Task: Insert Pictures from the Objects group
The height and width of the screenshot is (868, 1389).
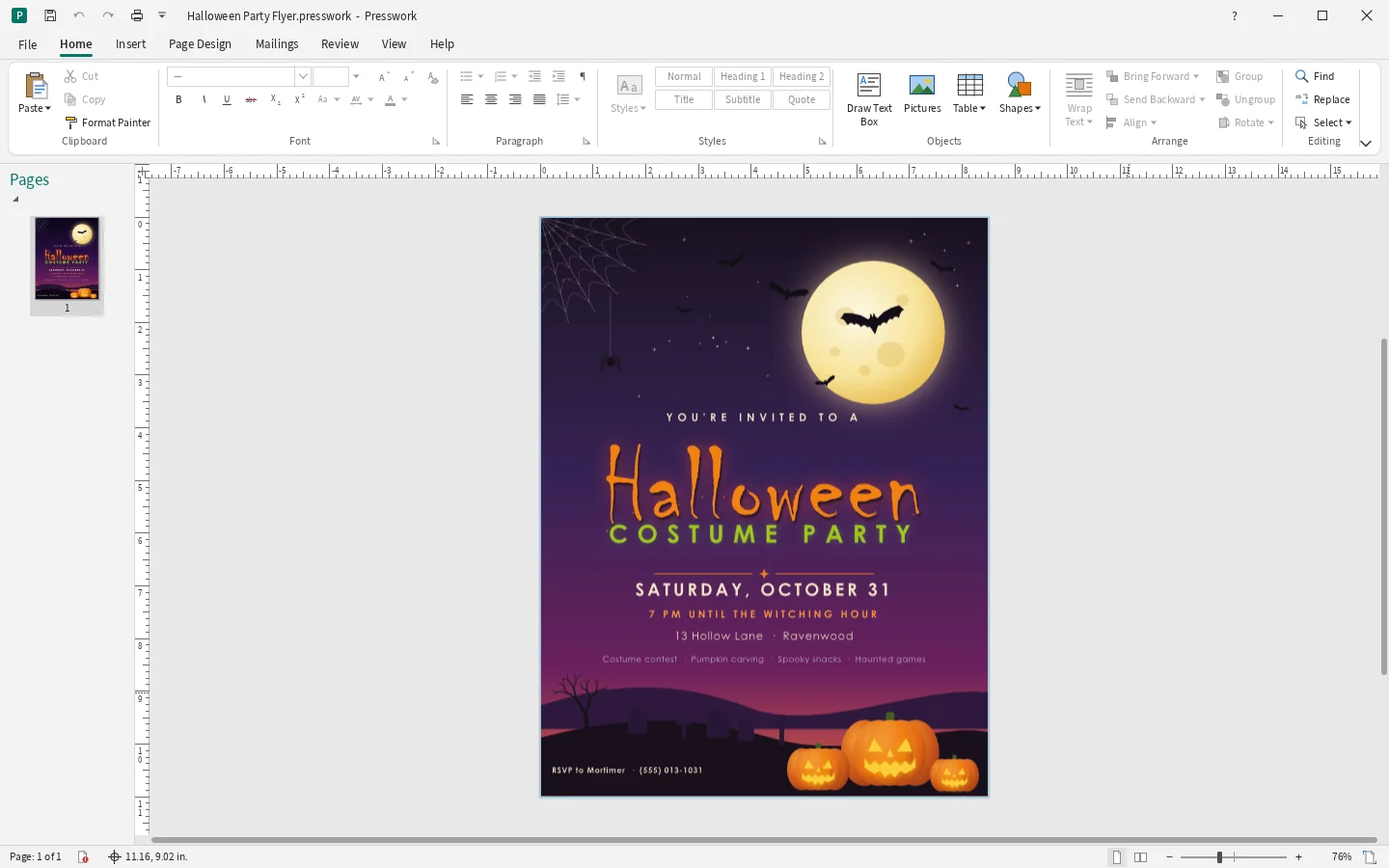Action: point(922,94)
